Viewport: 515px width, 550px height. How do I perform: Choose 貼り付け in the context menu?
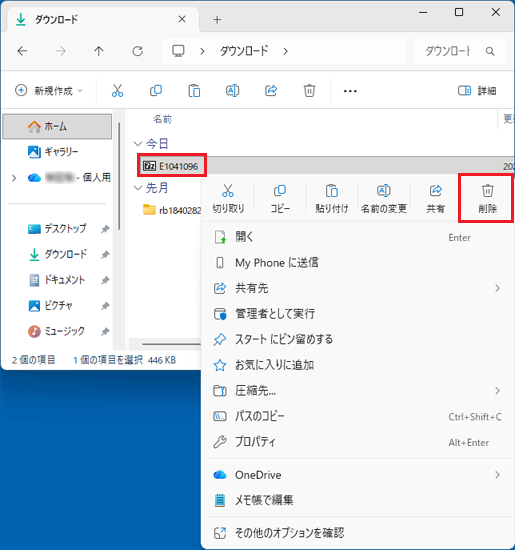pyautogui.click(x=332, y=199)
